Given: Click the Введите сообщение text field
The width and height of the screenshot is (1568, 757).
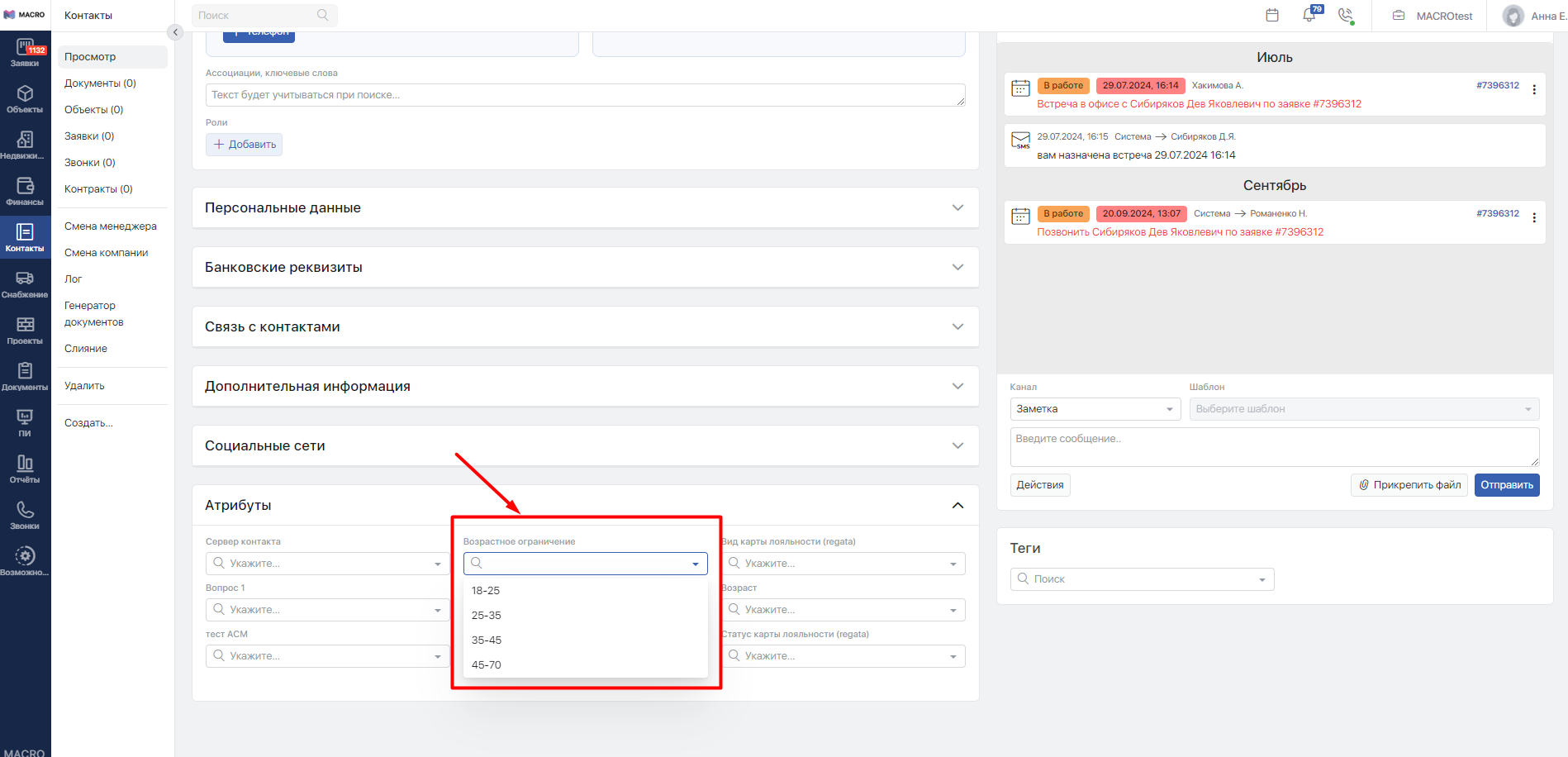Looking at the screenshot, I should point(1274,447).
